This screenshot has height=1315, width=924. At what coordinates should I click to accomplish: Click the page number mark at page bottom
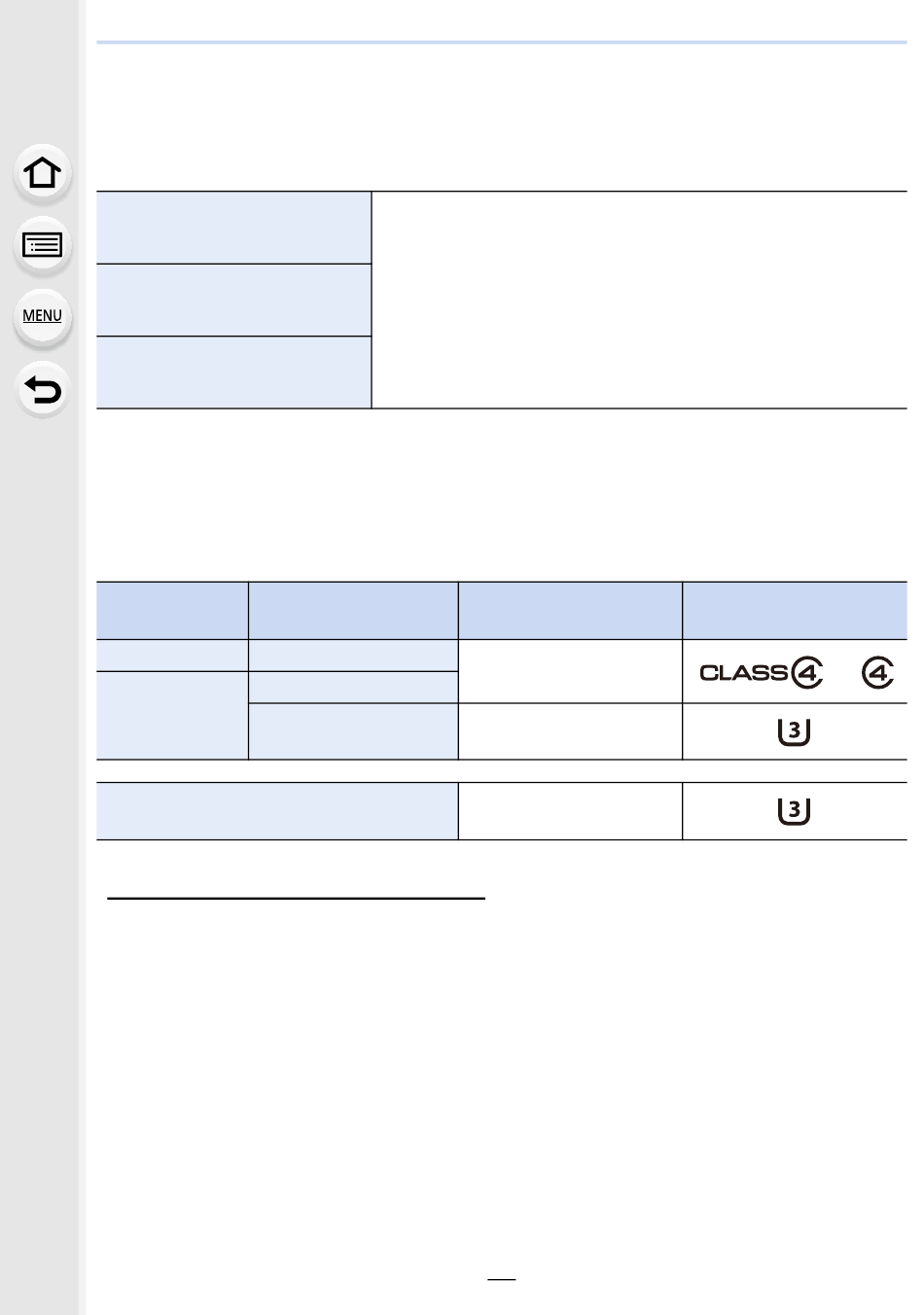coord(501,1280)
